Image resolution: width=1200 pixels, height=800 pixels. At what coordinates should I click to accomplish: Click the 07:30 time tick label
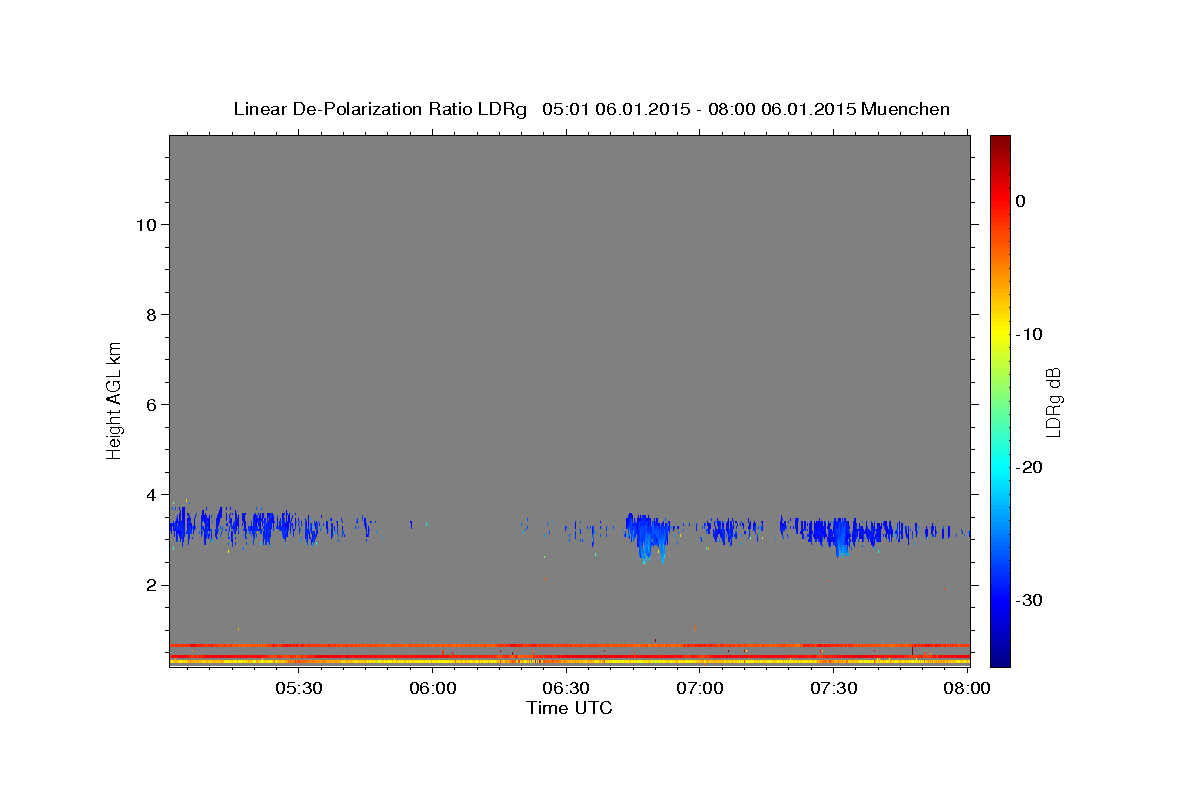(x=833, y=688)
